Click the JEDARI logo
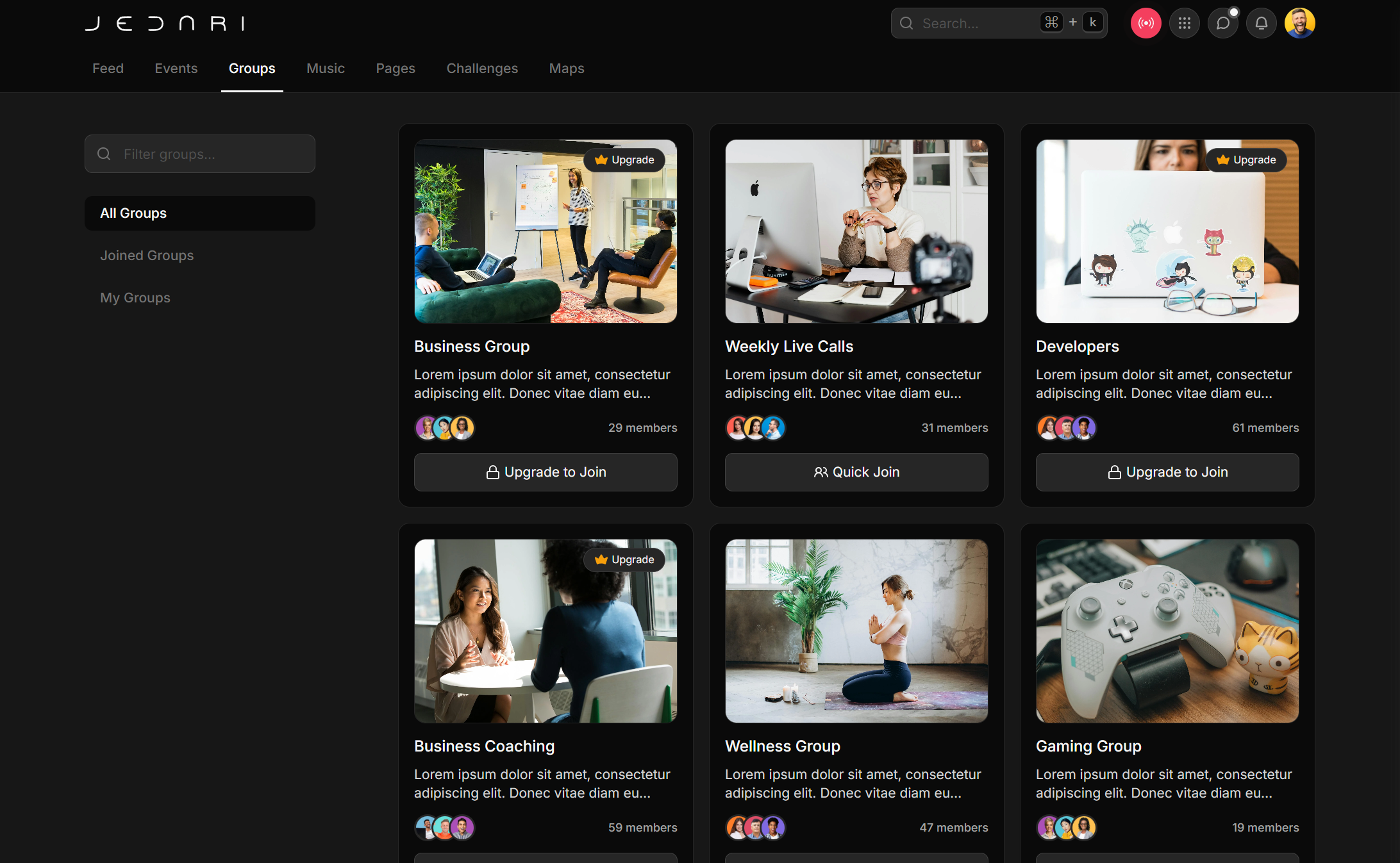The width and height of the screenshot is (1400, 863). pos(165,24)
